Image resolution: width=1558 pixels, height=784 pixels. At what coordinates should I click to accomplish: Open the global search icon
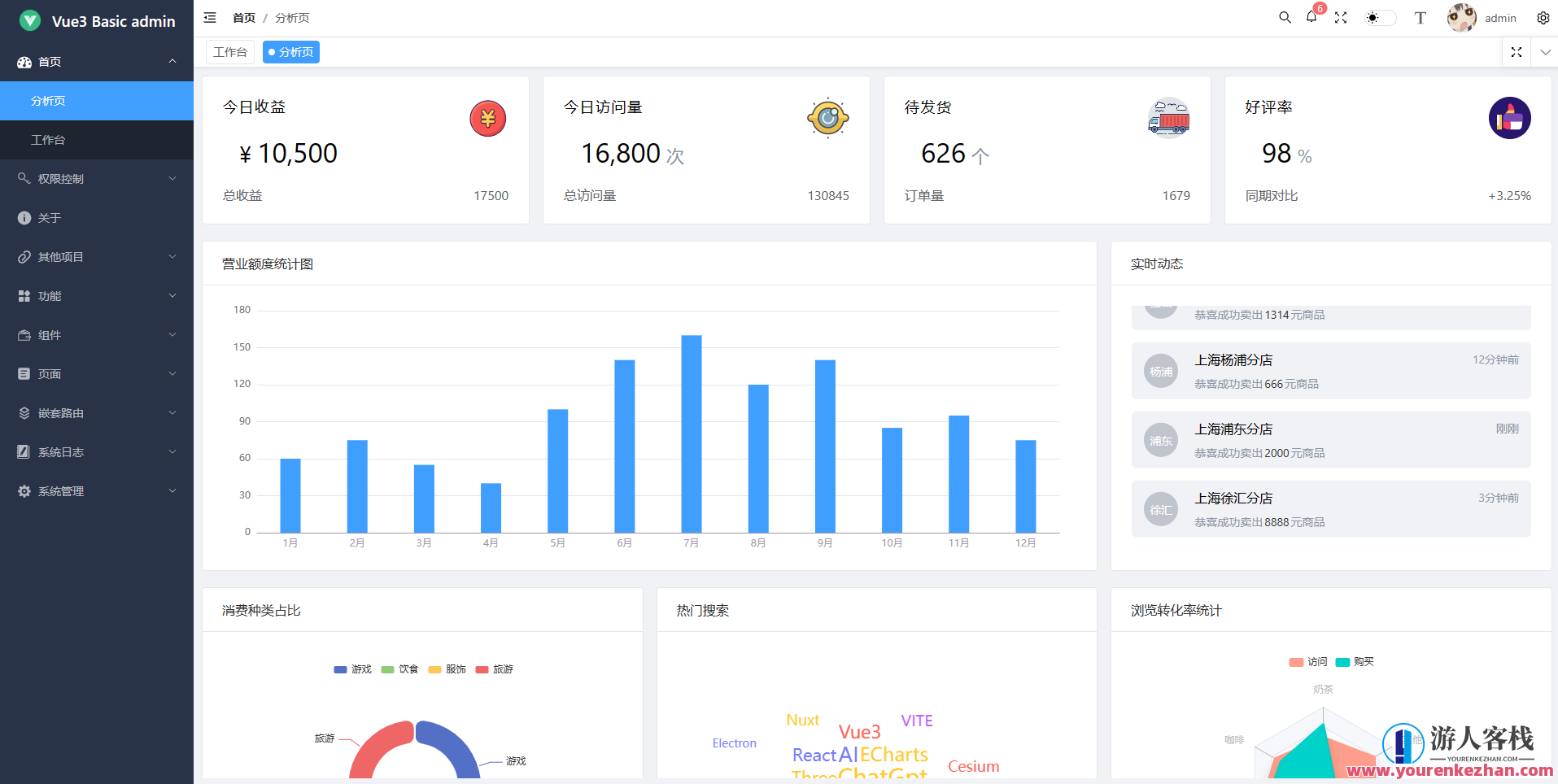[1284, 17]
